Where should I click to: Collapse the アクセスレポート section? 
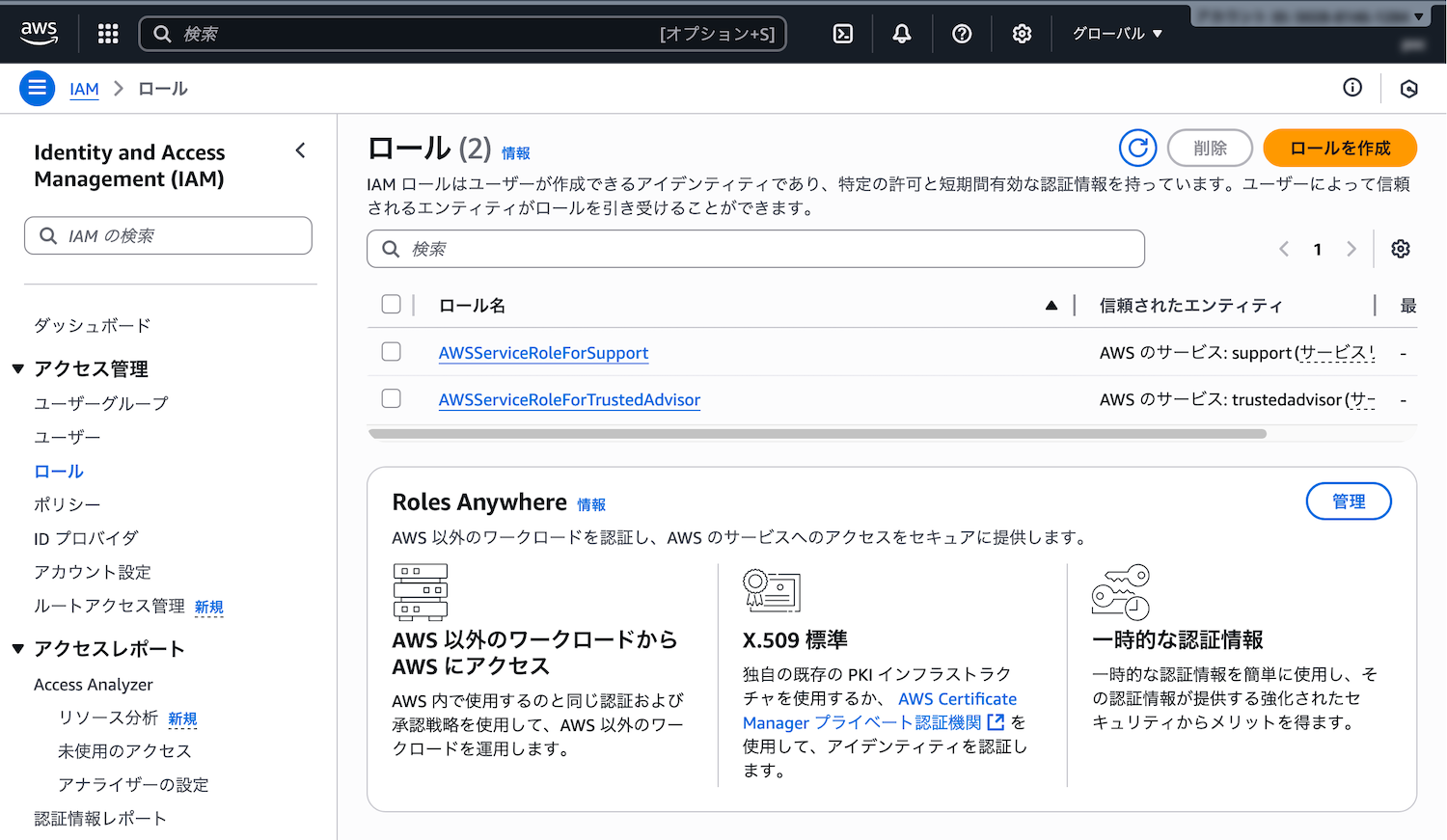[18, 649]
